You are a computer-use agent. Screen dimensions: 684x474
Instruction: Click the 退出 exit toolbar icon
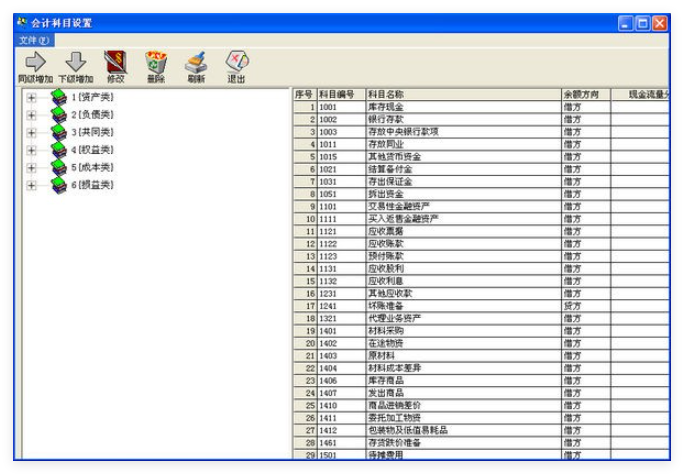click(x=236, y=61)
